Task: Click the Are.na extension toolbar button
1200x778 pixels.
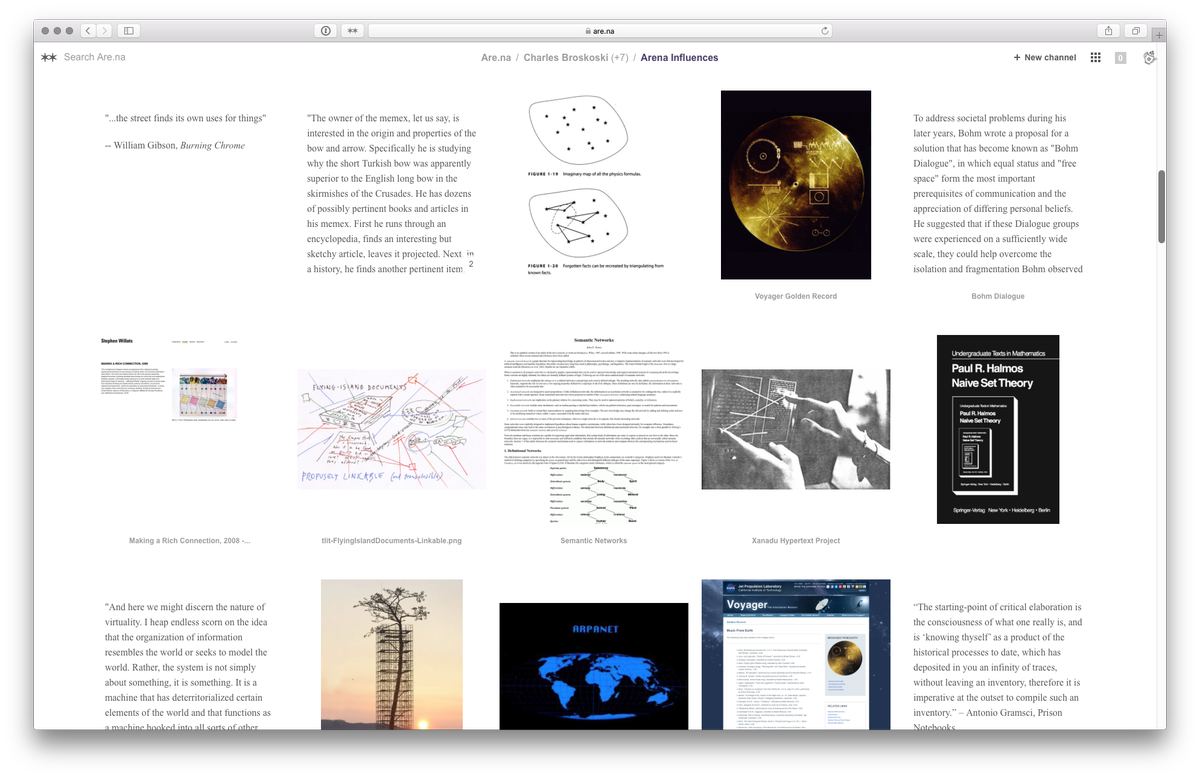Action: (x=353, y=31)
